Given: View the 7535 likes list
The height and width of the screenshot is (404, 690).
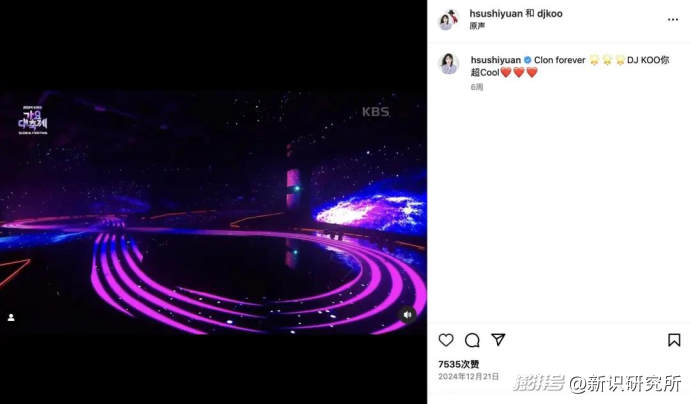Looking at the screenshot, I should click(x=459, y=364).
